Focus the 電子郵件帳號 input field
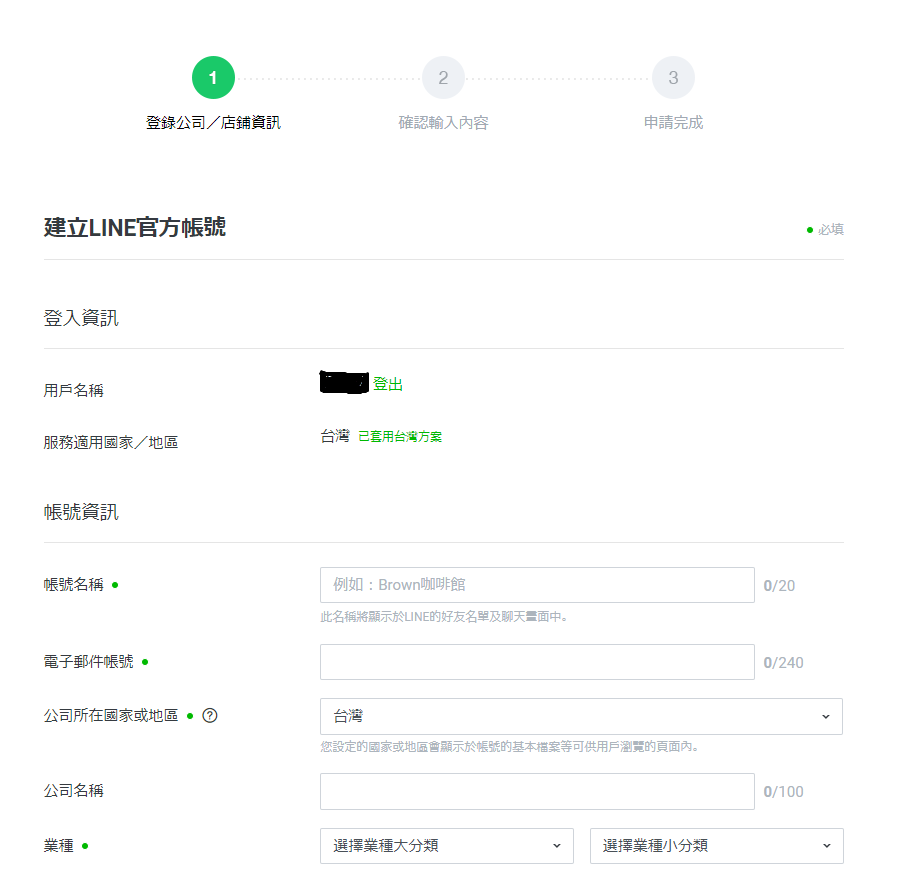The image size is (899, 882). [x=537, y=662]
